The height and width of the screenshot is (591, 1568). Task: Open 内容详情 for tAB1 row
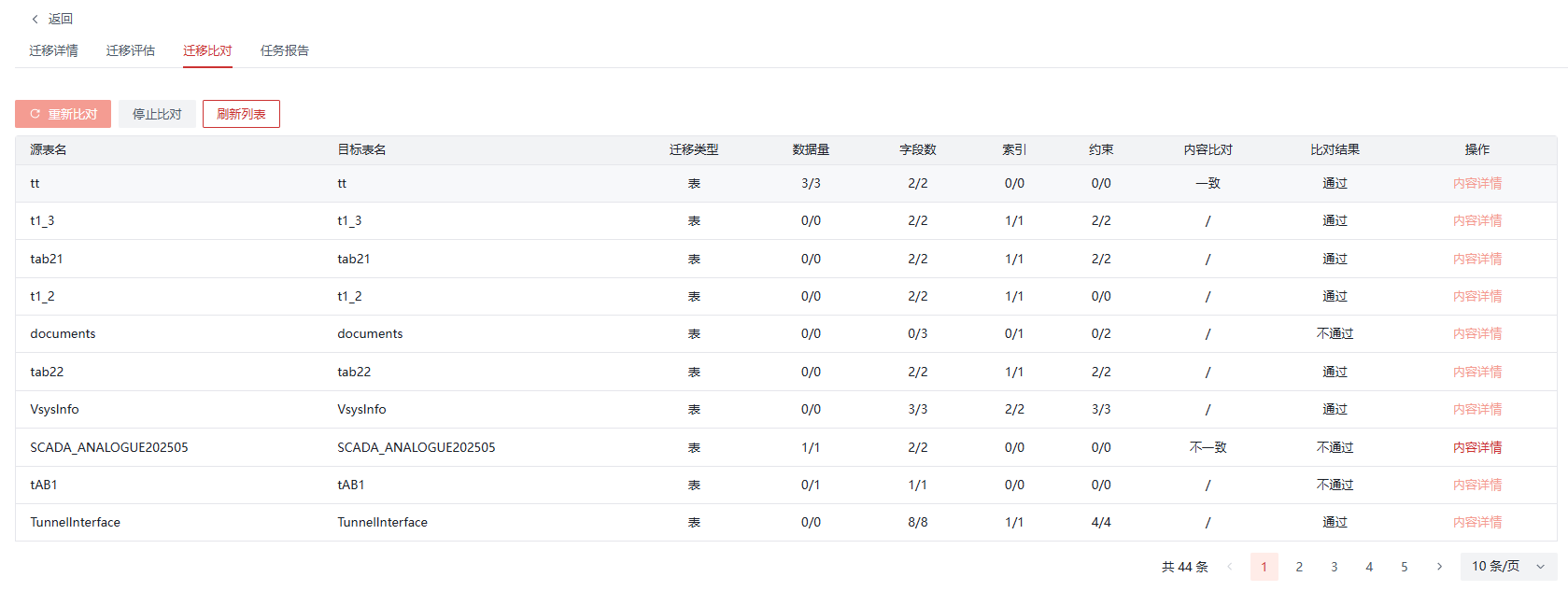click(1476, 485)
